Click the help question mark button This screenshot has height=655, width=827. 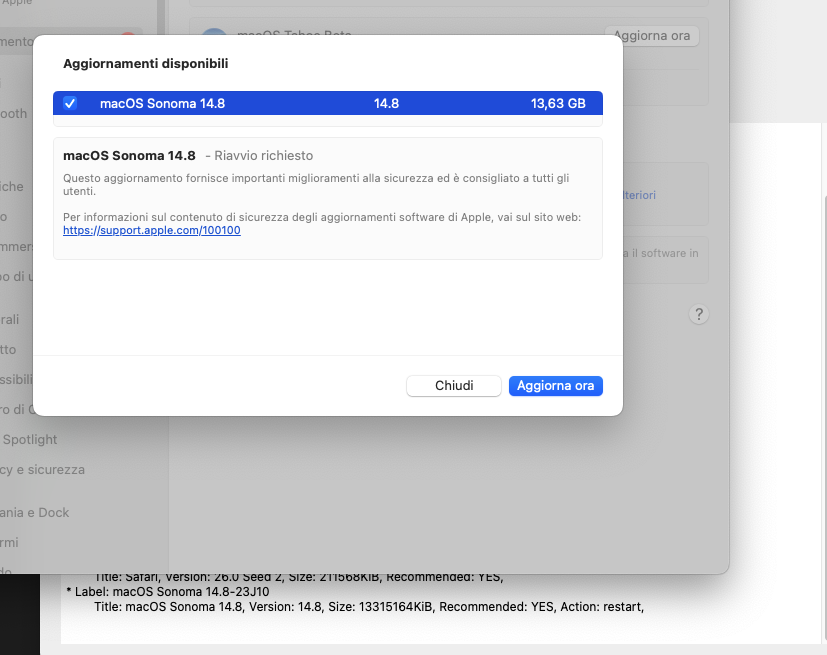(x=699, y=314)
